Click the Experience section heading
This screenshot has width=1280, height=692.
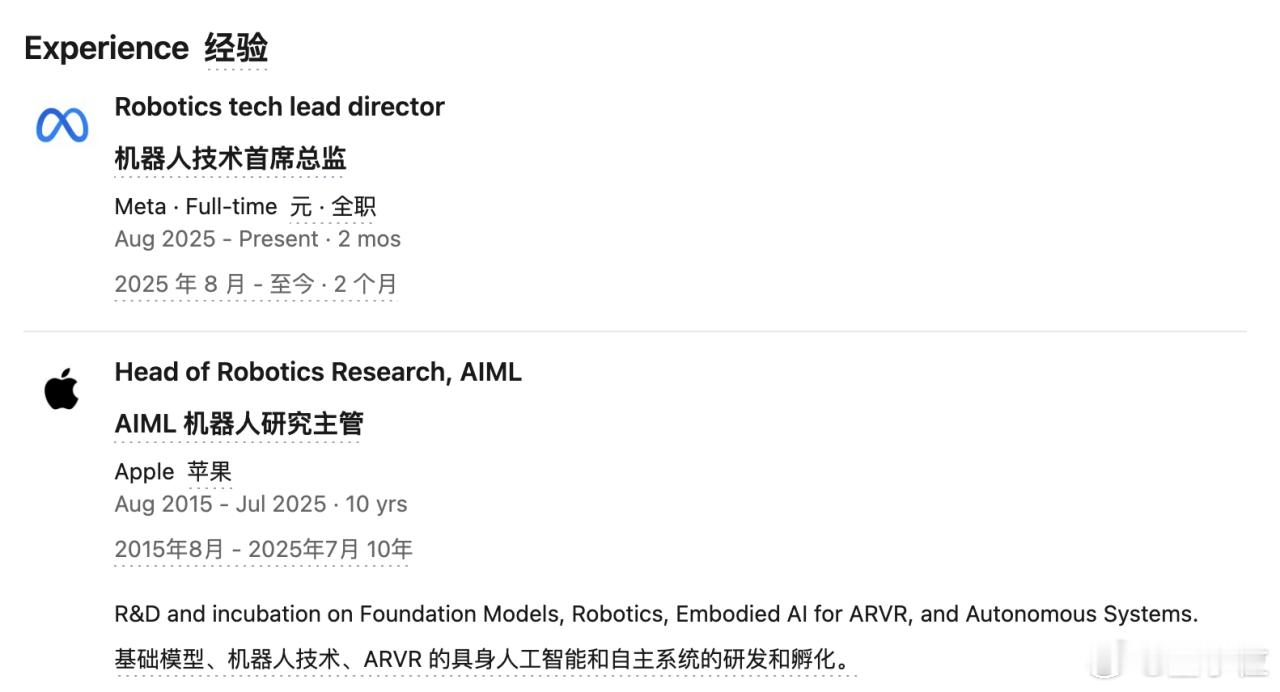pyautogui.click(x=106, y=47)
